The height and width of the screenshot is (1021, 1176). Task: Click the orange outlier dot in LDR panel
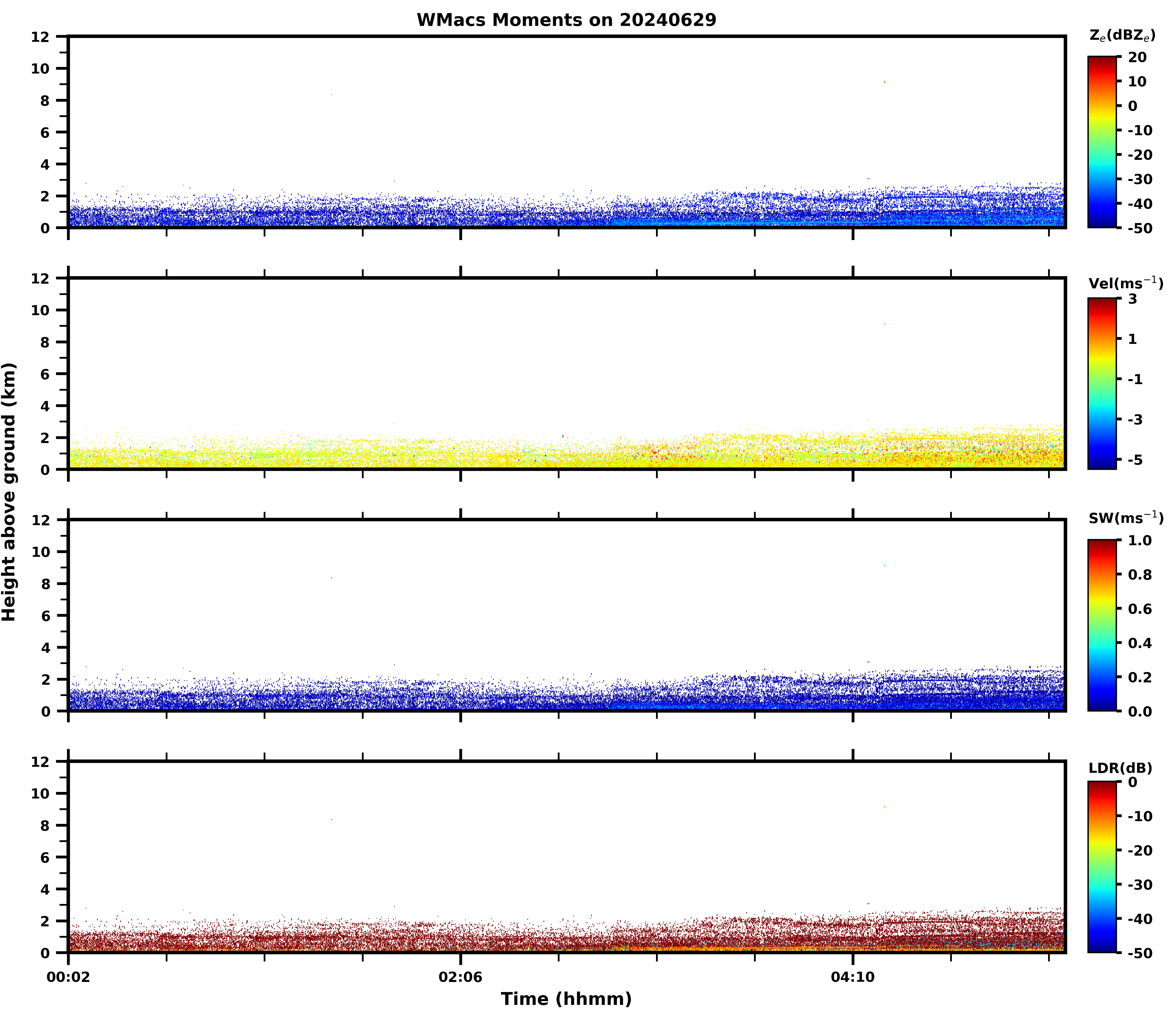(884, 807)
